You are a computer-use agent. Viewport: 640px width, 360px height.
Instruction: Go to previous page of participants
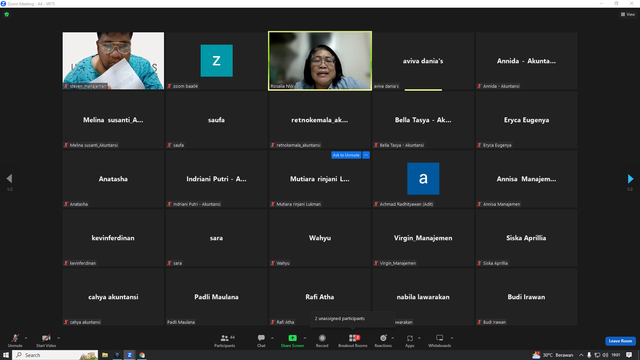(x=9, y=178)
